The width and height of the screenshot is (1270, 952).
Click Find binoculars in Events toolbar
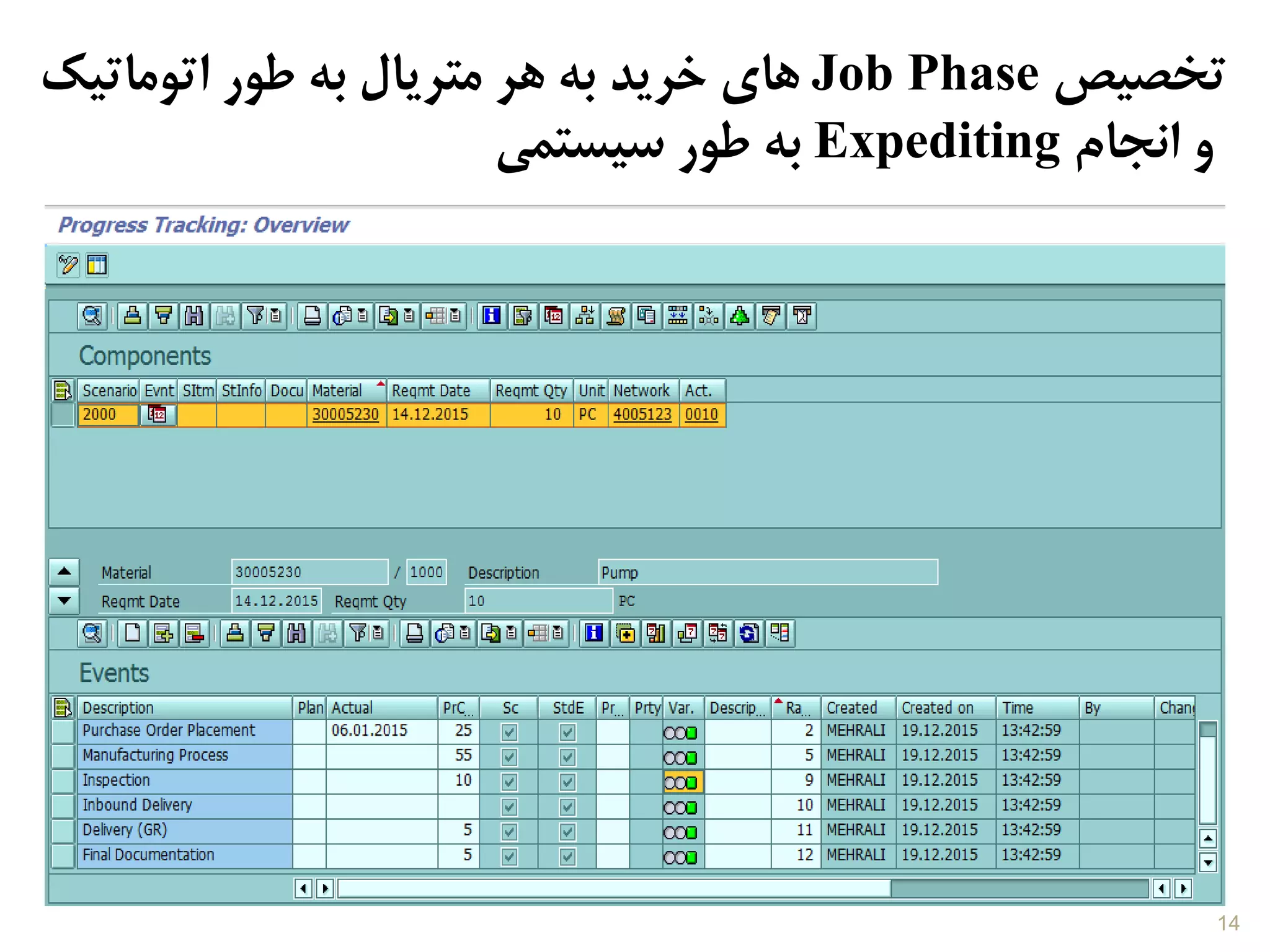(296, 633)
